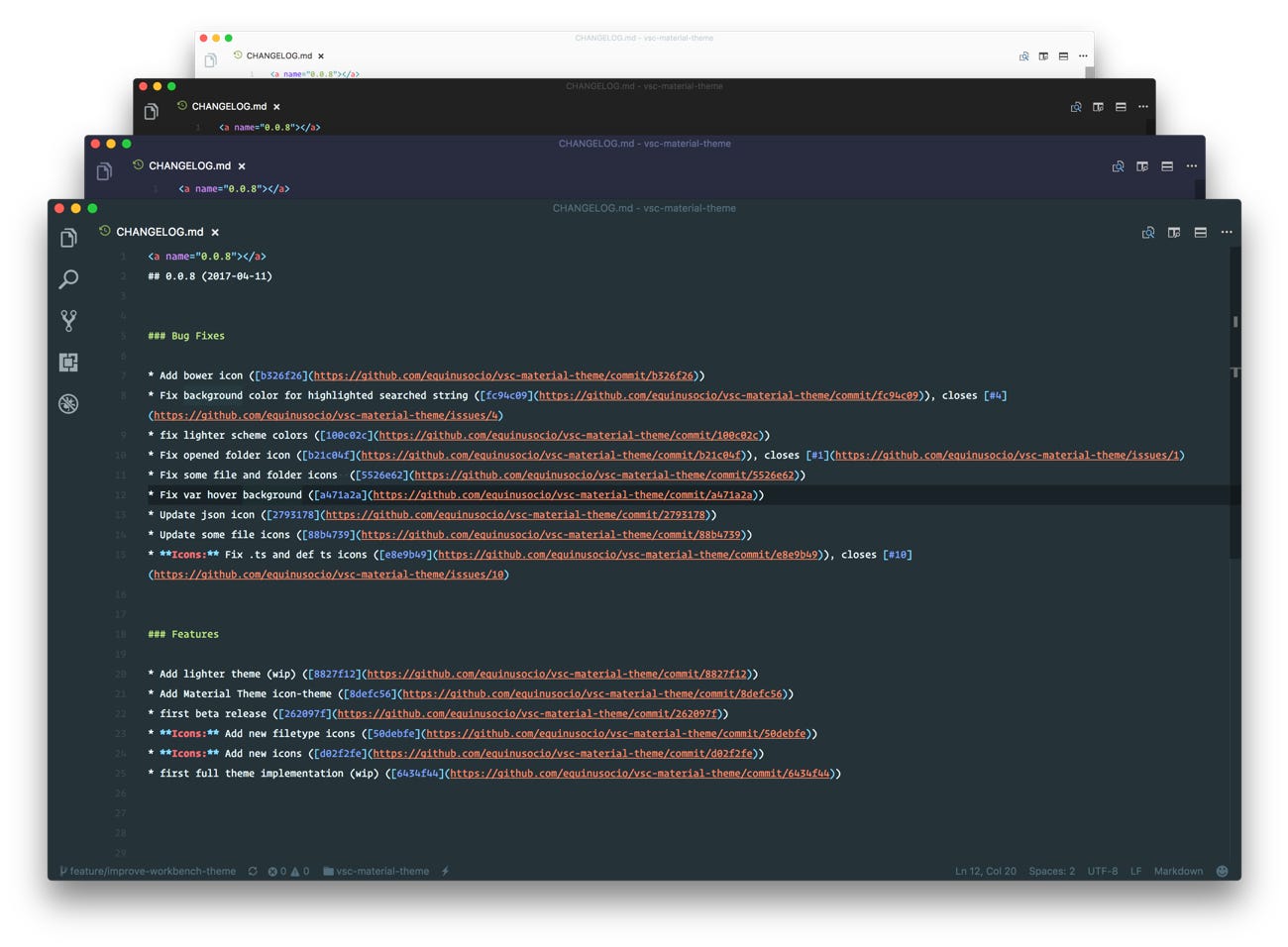
Task: Click the feedback smiley in status bar
Action: 1222,872
